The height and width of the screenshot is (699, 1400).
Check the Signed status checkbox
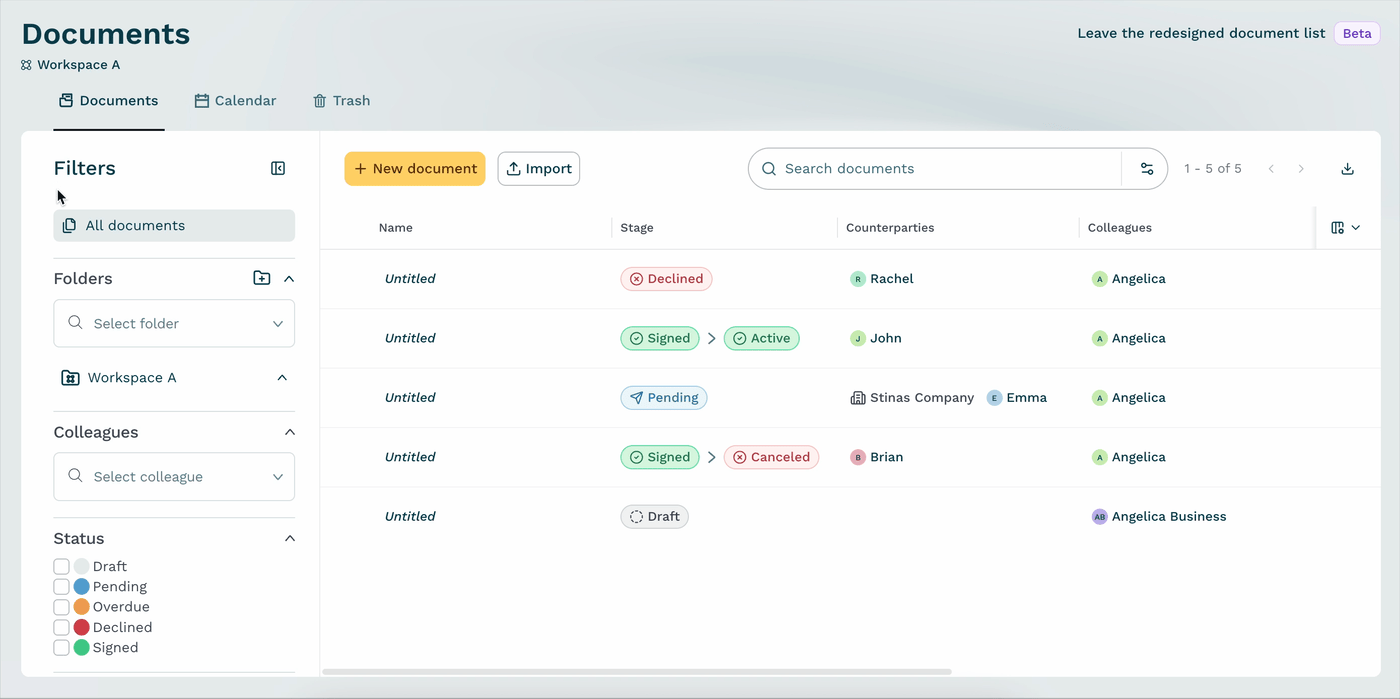61,648
